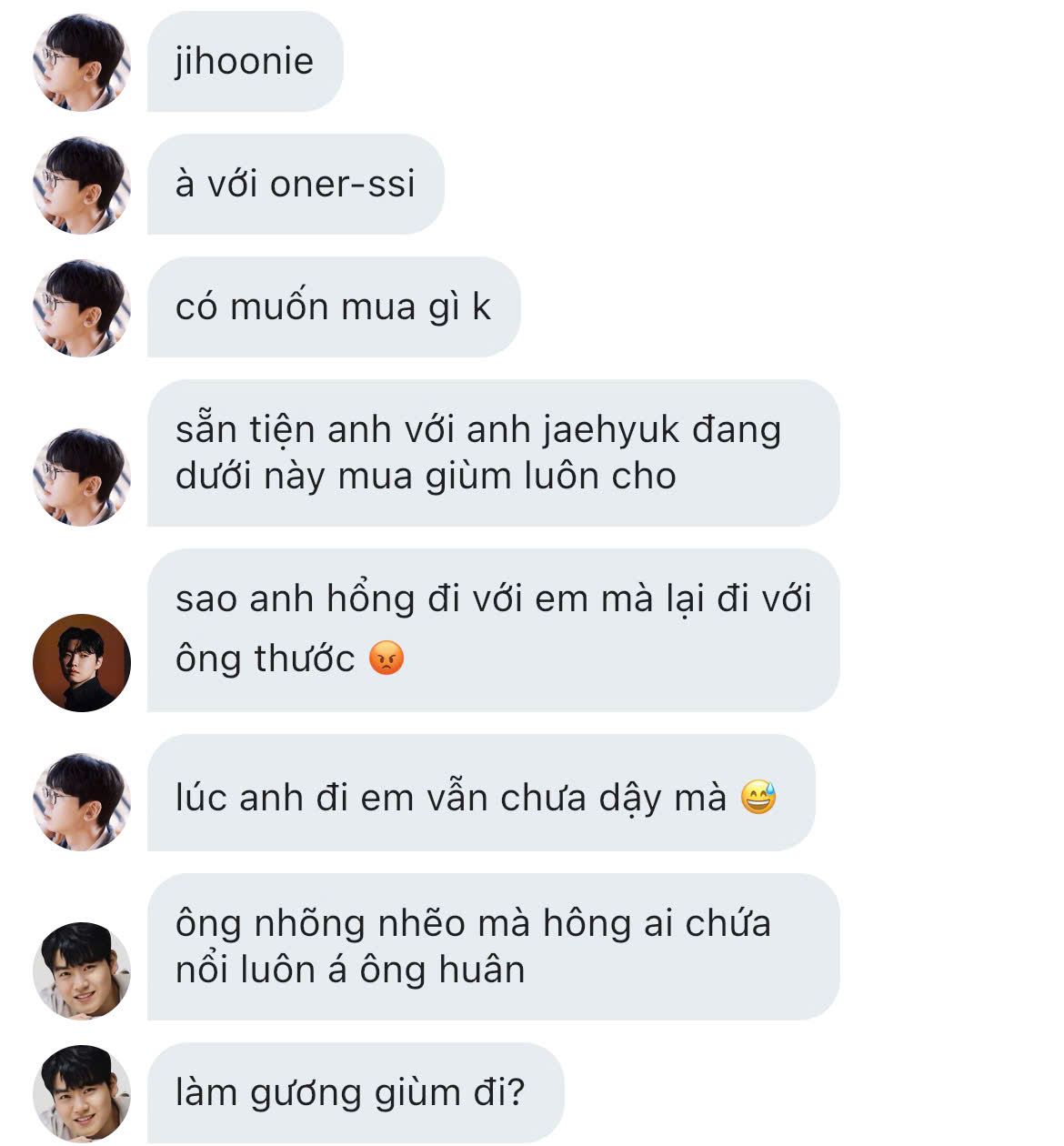Click message "sao anh hổng đi với em"
The height and width of the screenshot is (1146, 1064).
coord(493,630)
